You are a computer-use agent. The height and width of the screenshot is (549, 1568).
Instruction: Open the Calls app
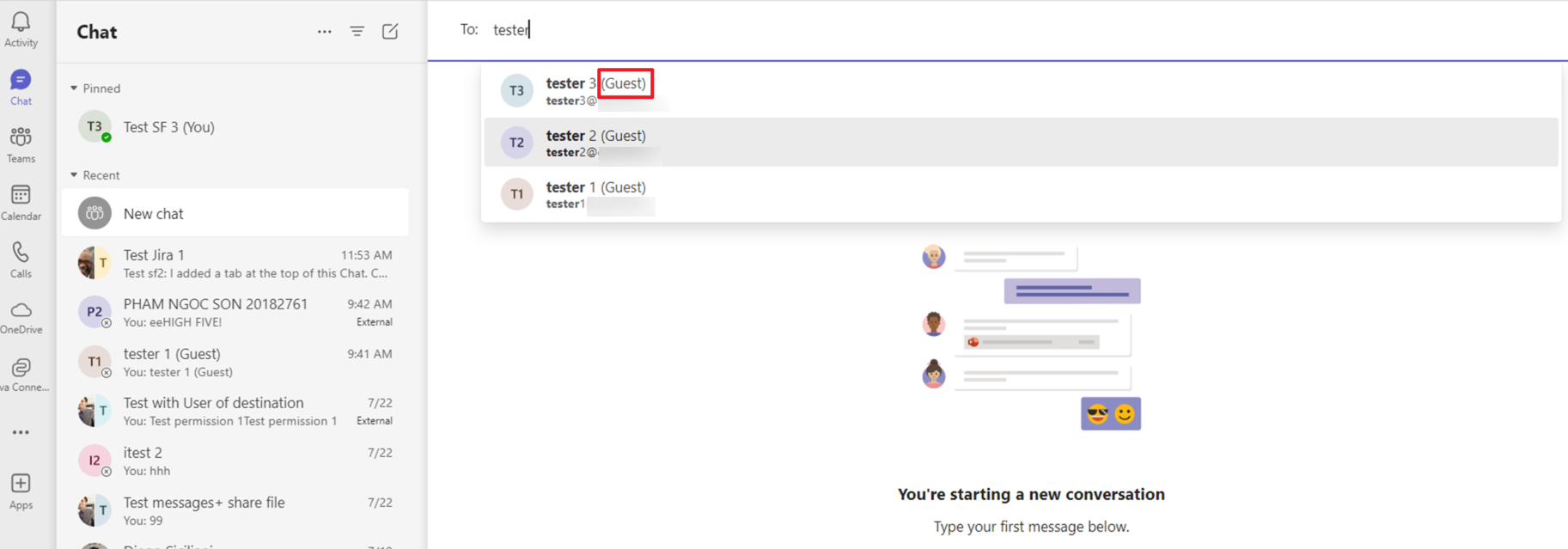click(x=21, y=260)
